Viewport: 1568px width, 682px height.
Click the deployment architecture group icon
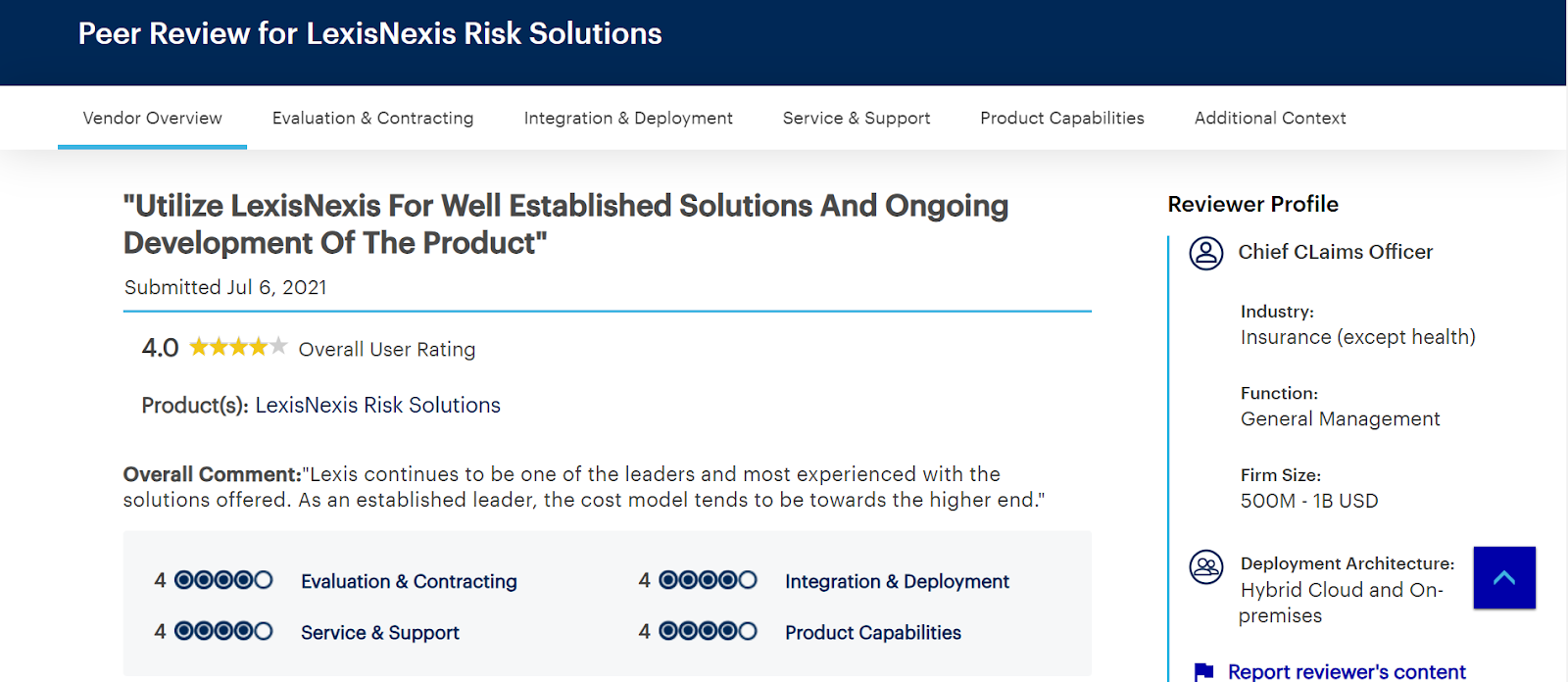(x=1206, y=566)
